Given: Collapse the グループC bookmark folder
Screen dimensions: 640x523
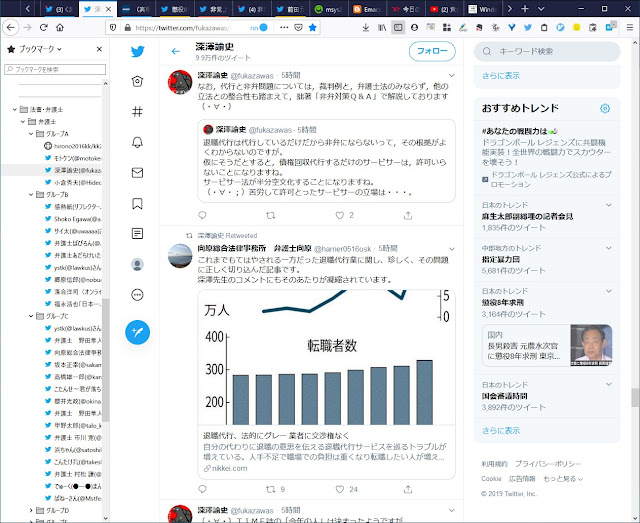Looking at the screenshot, I should 31,316.
